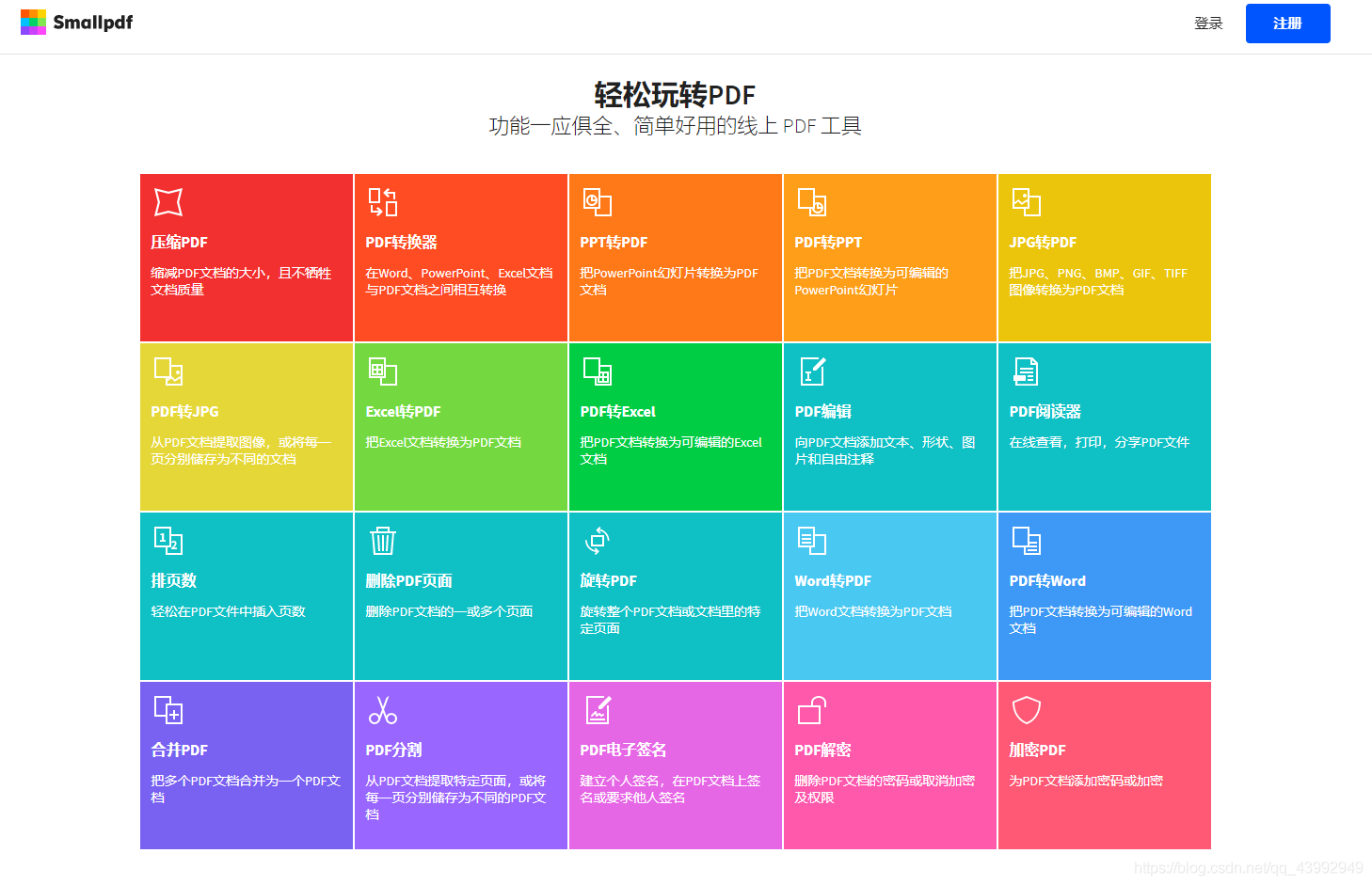Click the PPT转PDF tile icon
1372x885 pixels.
click(x=598, y=202)
